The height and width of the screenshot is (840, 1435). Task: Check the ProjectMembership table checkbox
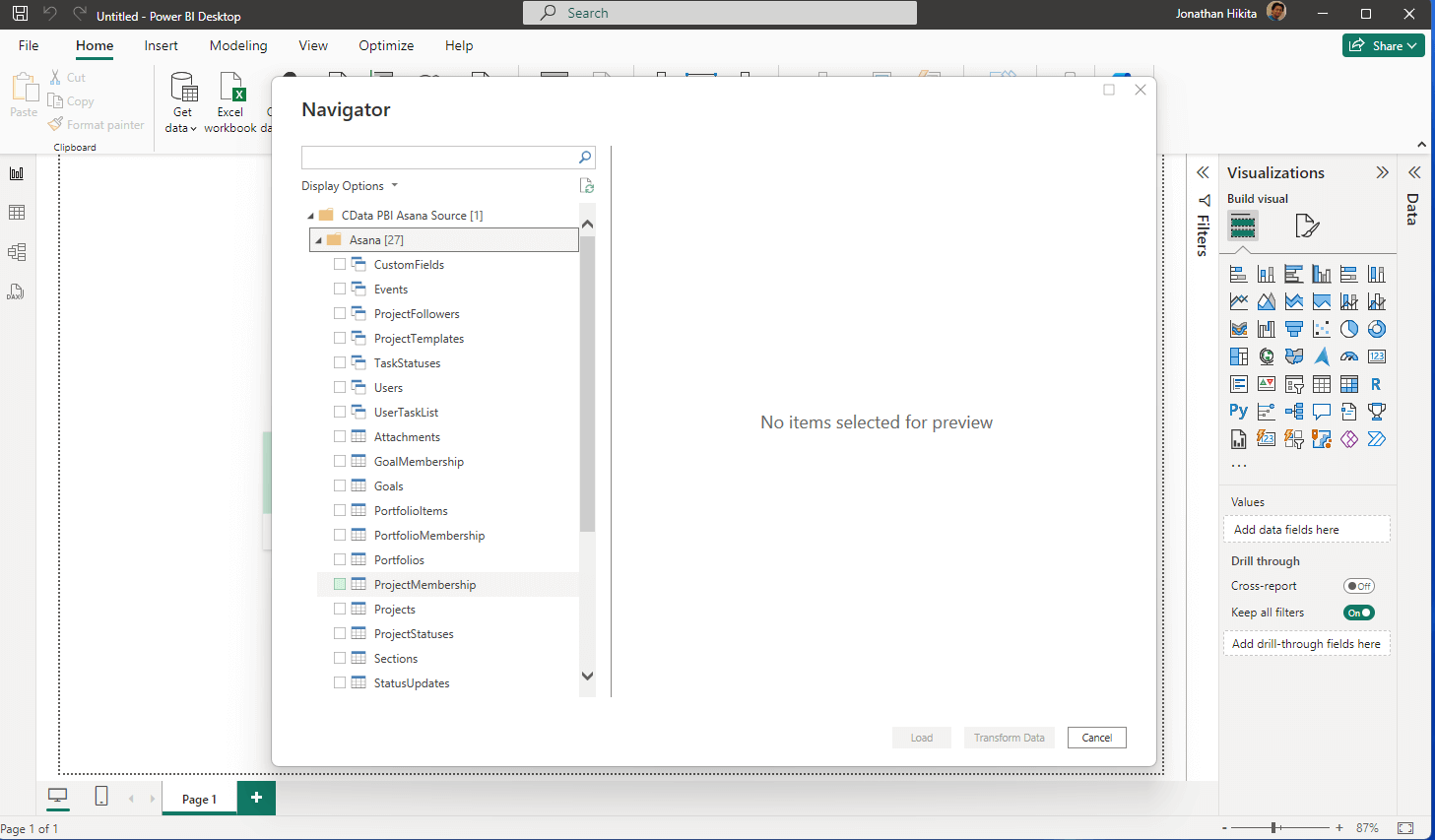[x=340, y=585]
